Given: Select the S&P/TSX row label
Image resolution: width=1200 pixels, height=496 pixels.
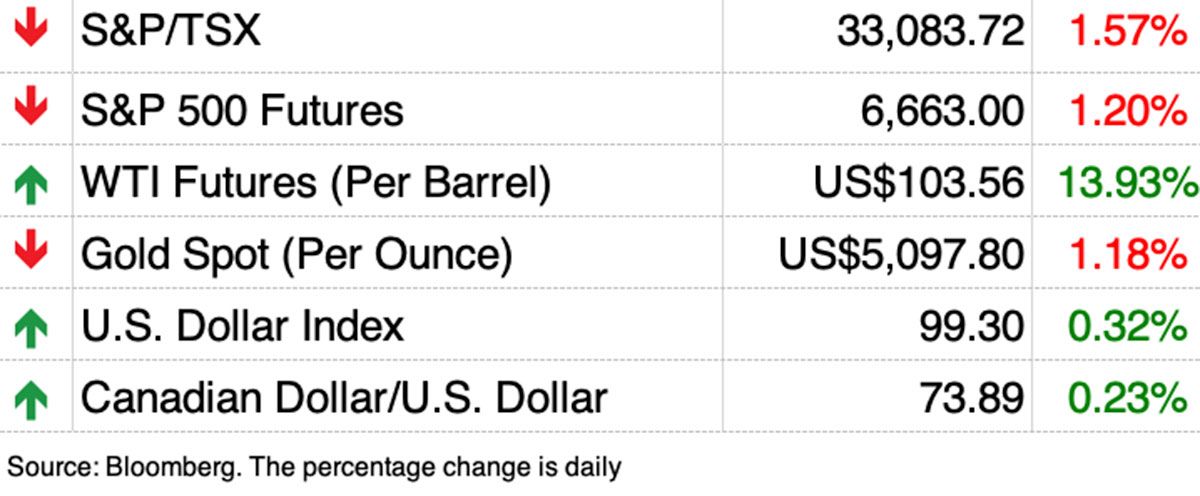Looking at the screenshot, I should coord(170,32).
